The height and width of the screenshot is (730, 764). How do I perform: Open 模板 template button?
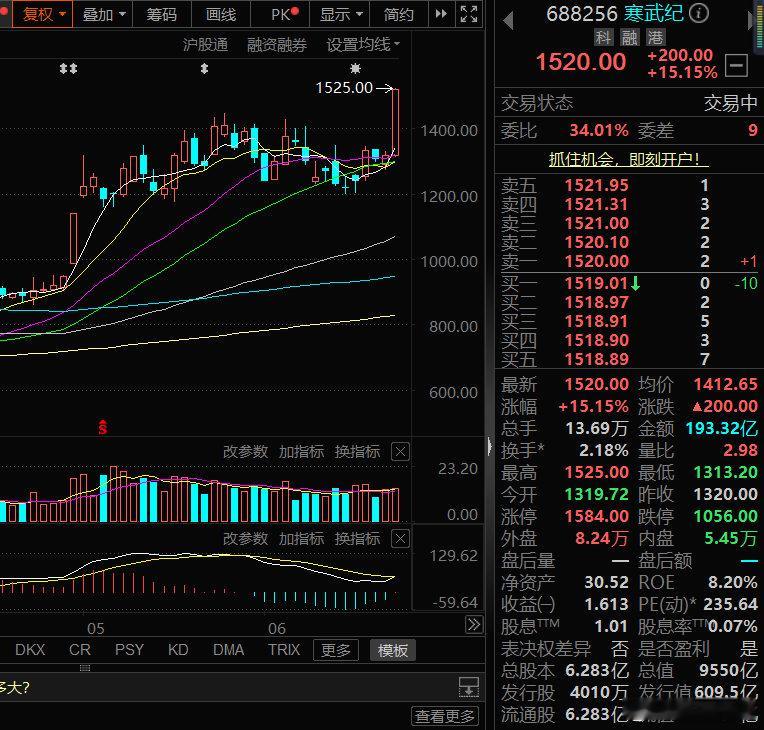[x=393, y=650]
